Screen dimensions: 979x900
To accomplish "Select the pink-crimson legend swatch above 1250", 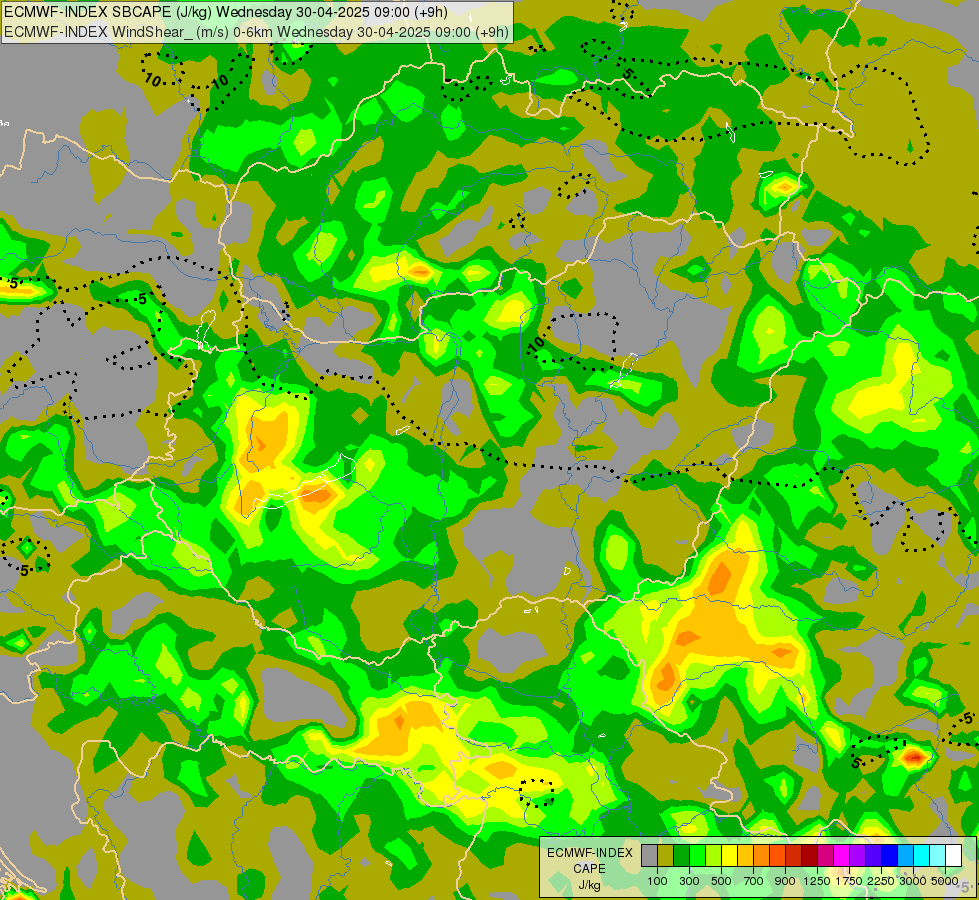I will tap(825, 856).
